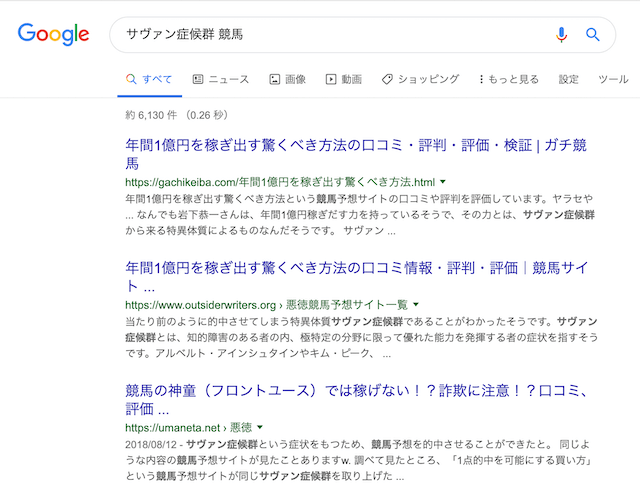Expand dropdown arrow next to umaneta.net 悪徳
The width and height of the screenshot is (640, 491).
[x=260, y=427]
